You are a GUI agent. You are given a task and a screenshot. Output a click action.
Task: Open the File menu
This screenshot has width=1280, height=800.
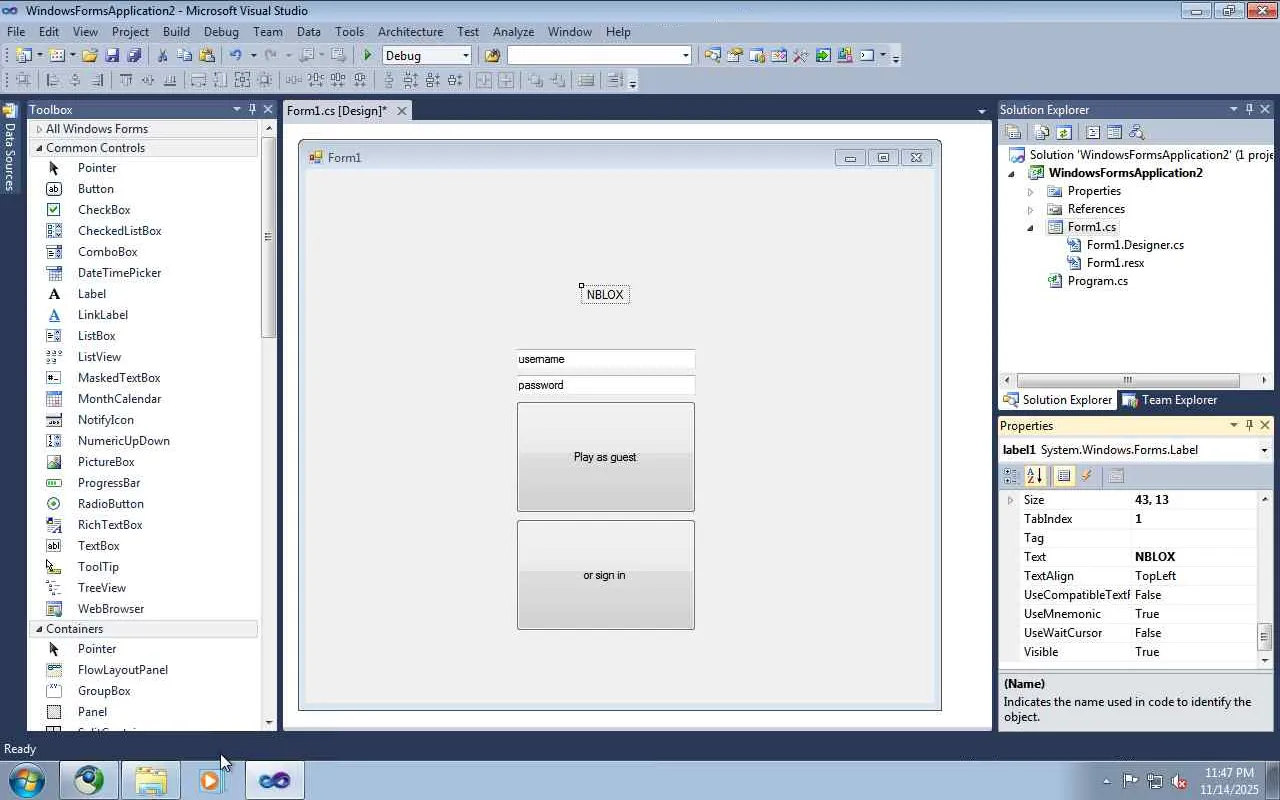16,31
